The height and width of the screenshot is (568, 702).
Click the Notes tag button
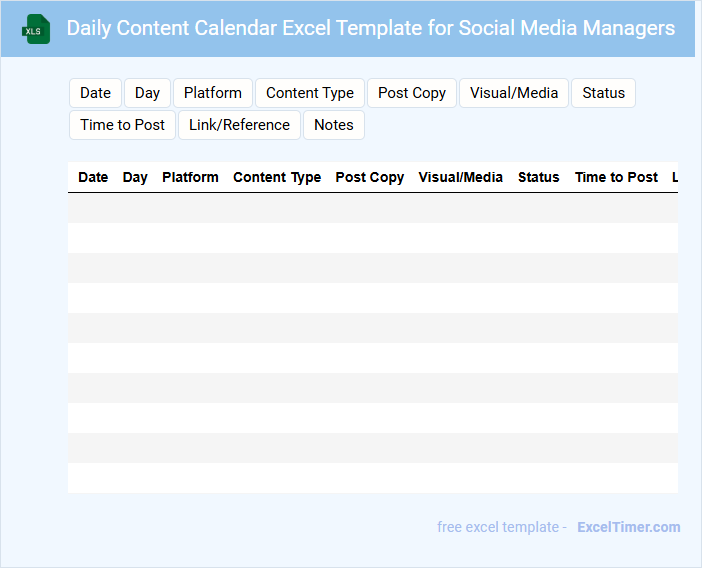[x=334, y=125]
